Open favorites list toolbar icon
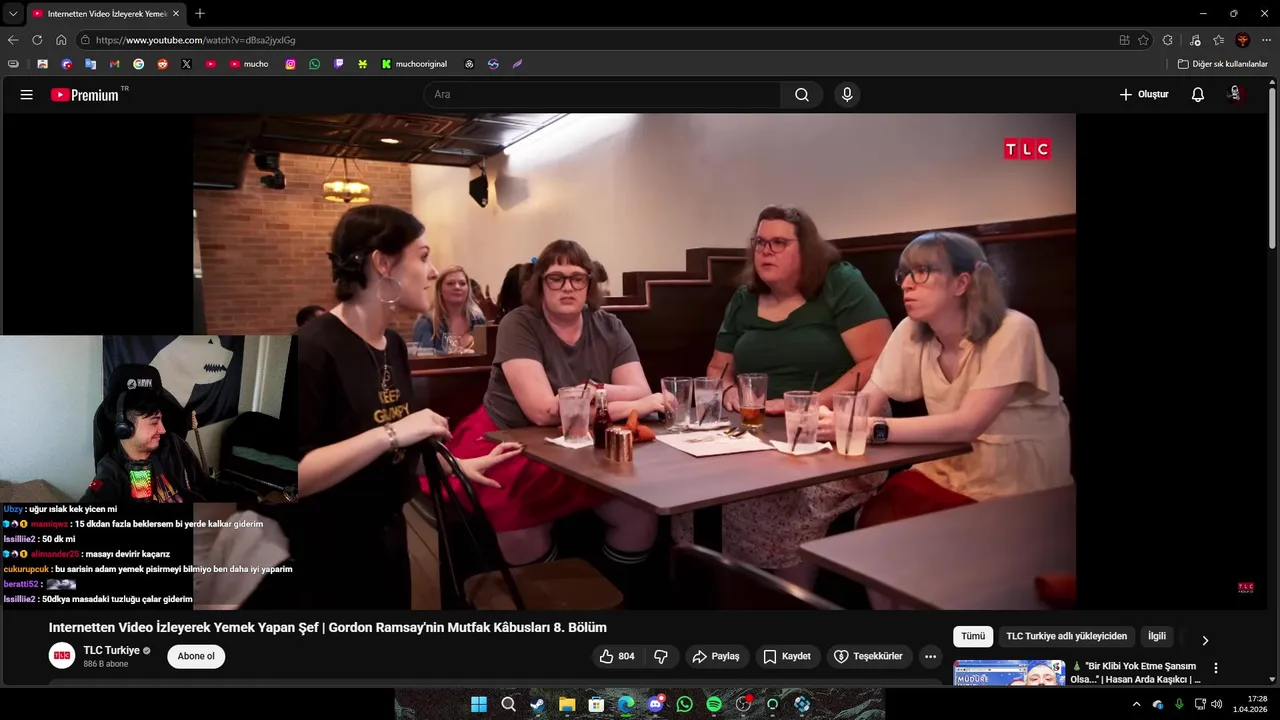Viewport: 1280px width, 720px height. point(1218,40)
